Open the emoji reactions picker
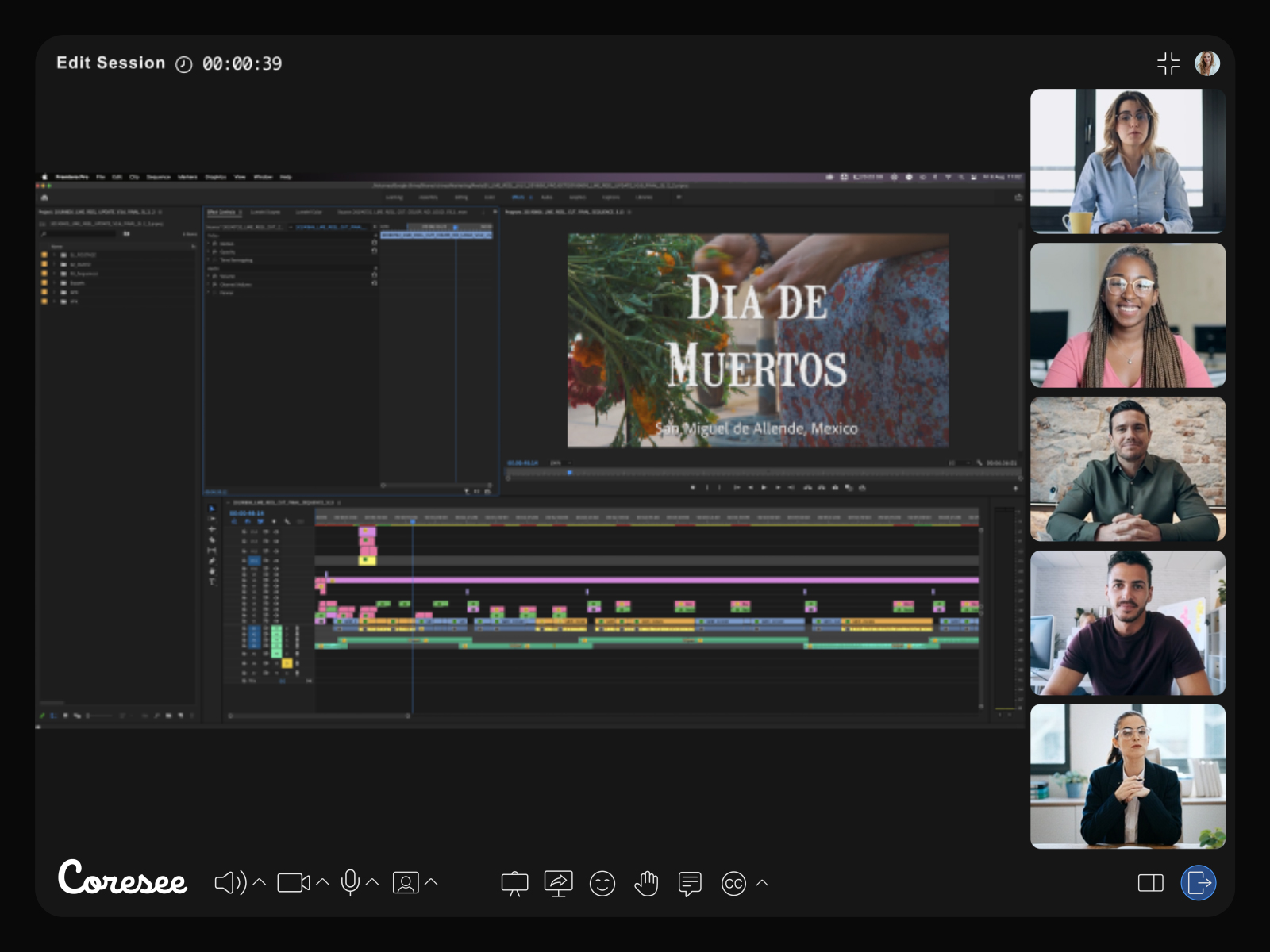1270x952 pixels. coord(602,883)
